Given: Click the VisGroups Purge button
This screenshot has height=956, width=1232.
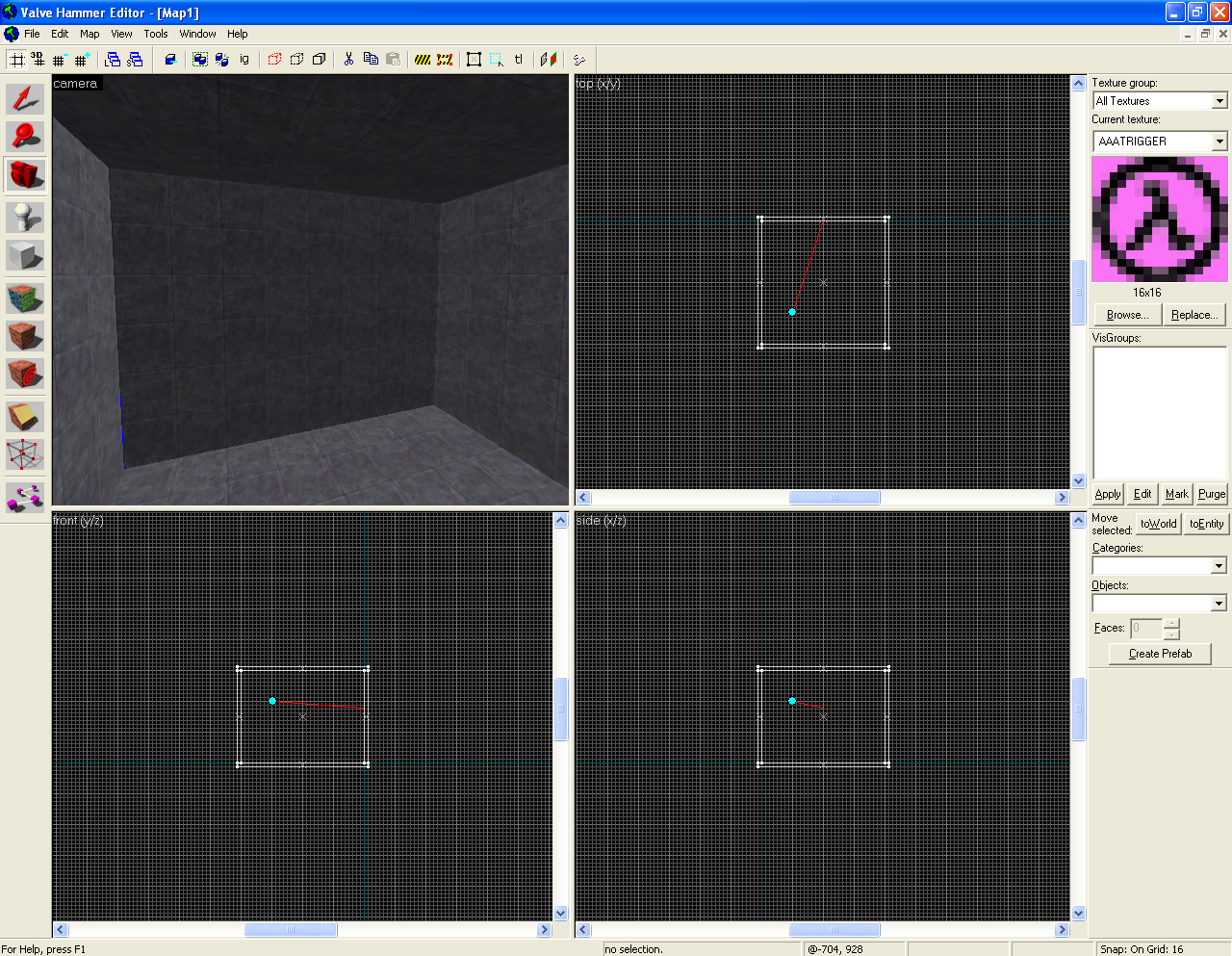Looking at the screenshot, I should [x=1212, y=494].
